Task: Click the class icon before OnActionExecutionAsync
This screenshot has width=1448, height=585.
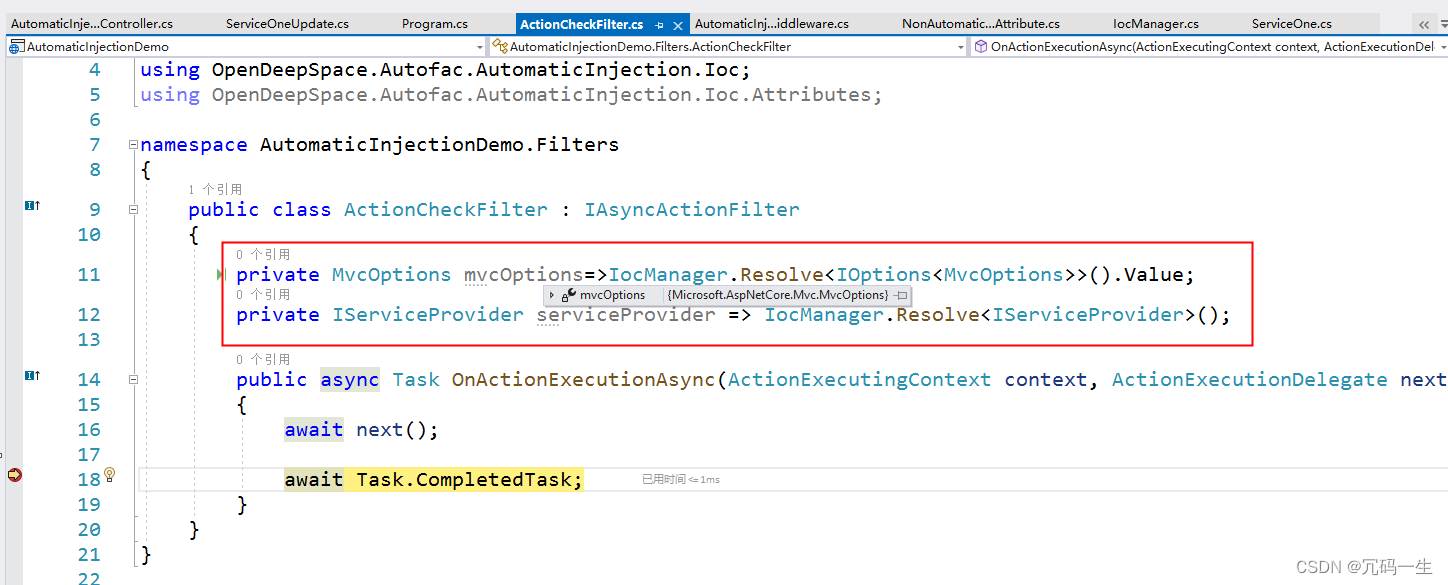Action: tap(980, 46)
